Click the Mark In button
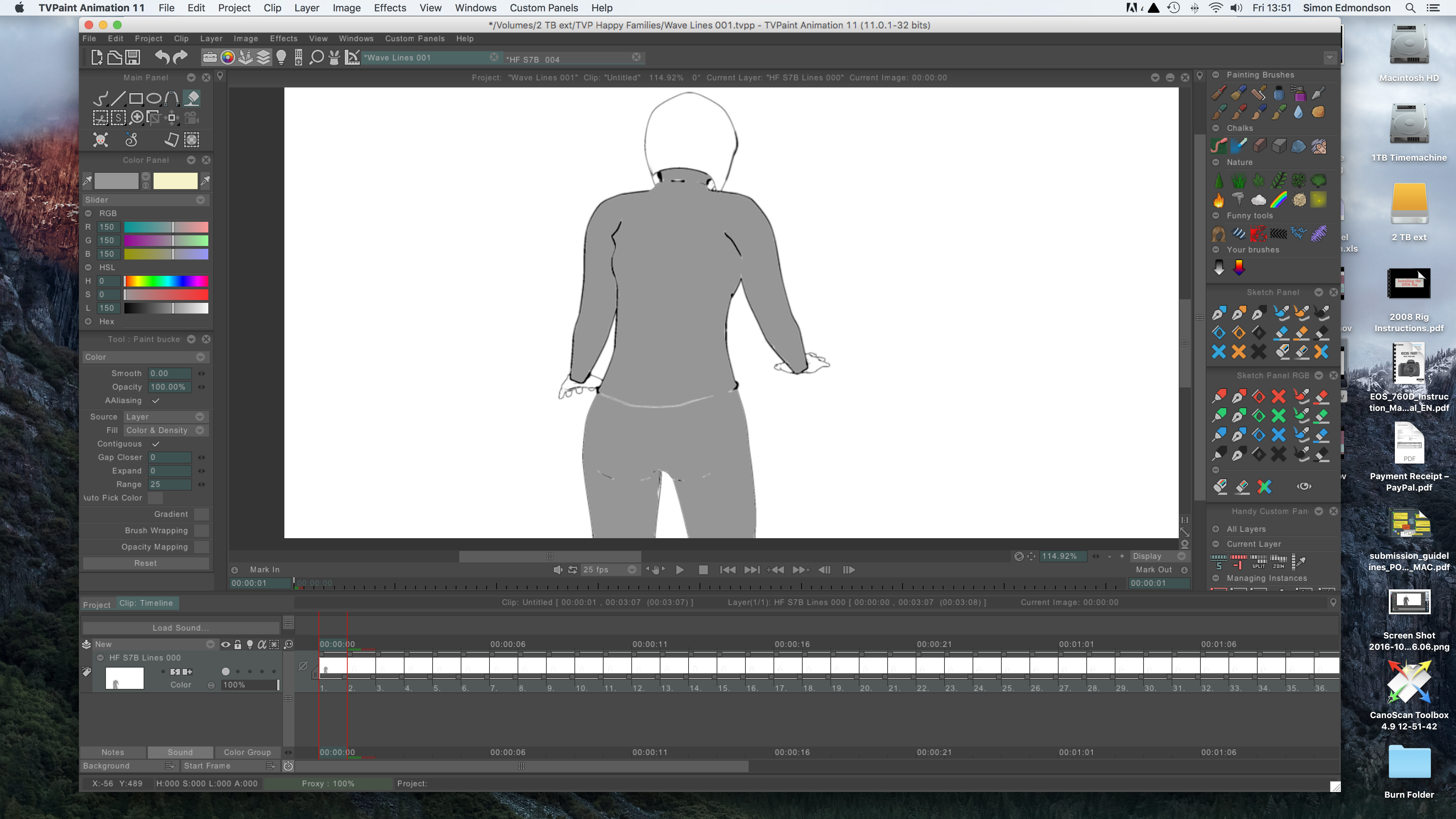Image resolution: width=1456 pixels, height=819 pixels. point(264,570)
